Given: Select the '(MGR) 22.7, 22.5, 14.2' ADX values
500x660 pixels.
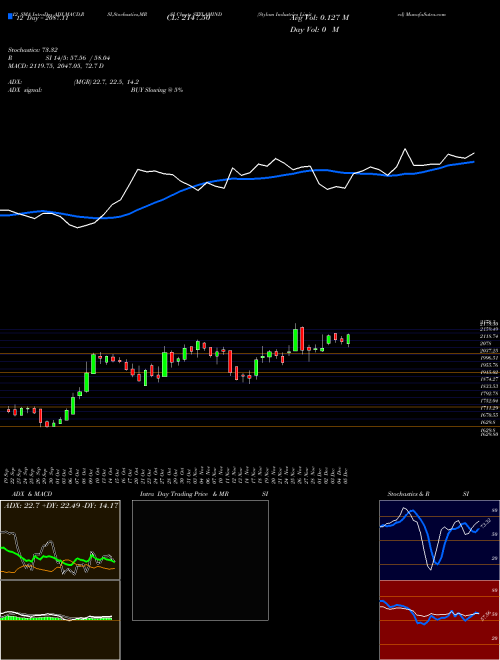Looking at the screenshot, I should [x=106, y=82].
